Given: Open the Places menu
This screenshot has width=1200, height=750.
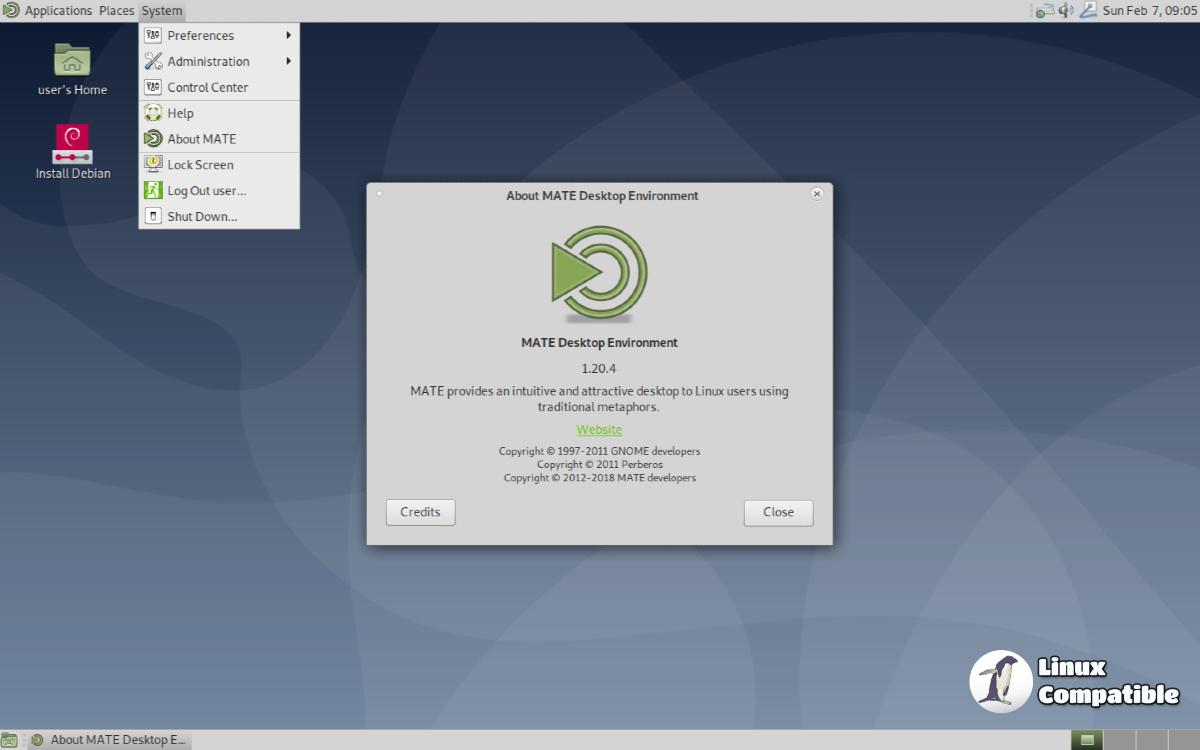Looking at the screenshot, I should (x=116, y=10).
